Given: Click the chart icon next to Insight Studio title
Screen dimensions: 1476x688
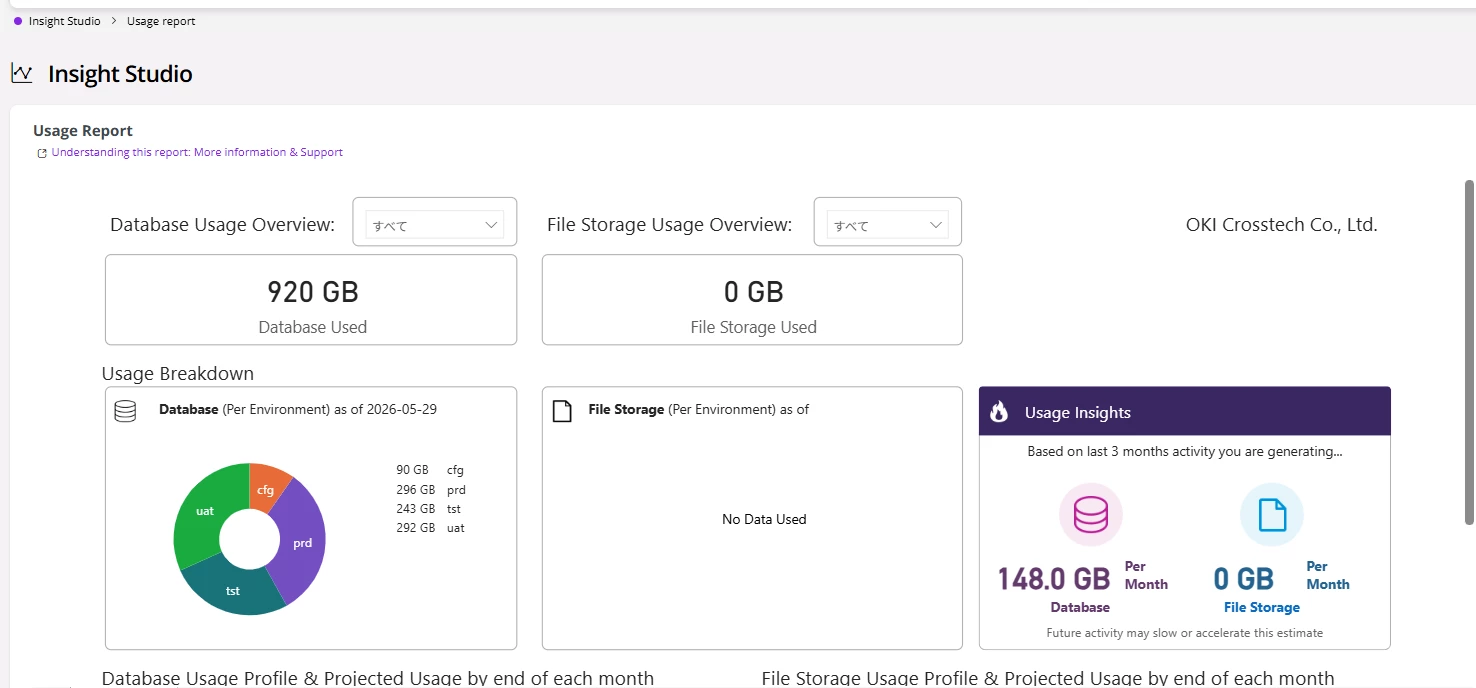Looking at the screenshot, I should pos(22,73).
